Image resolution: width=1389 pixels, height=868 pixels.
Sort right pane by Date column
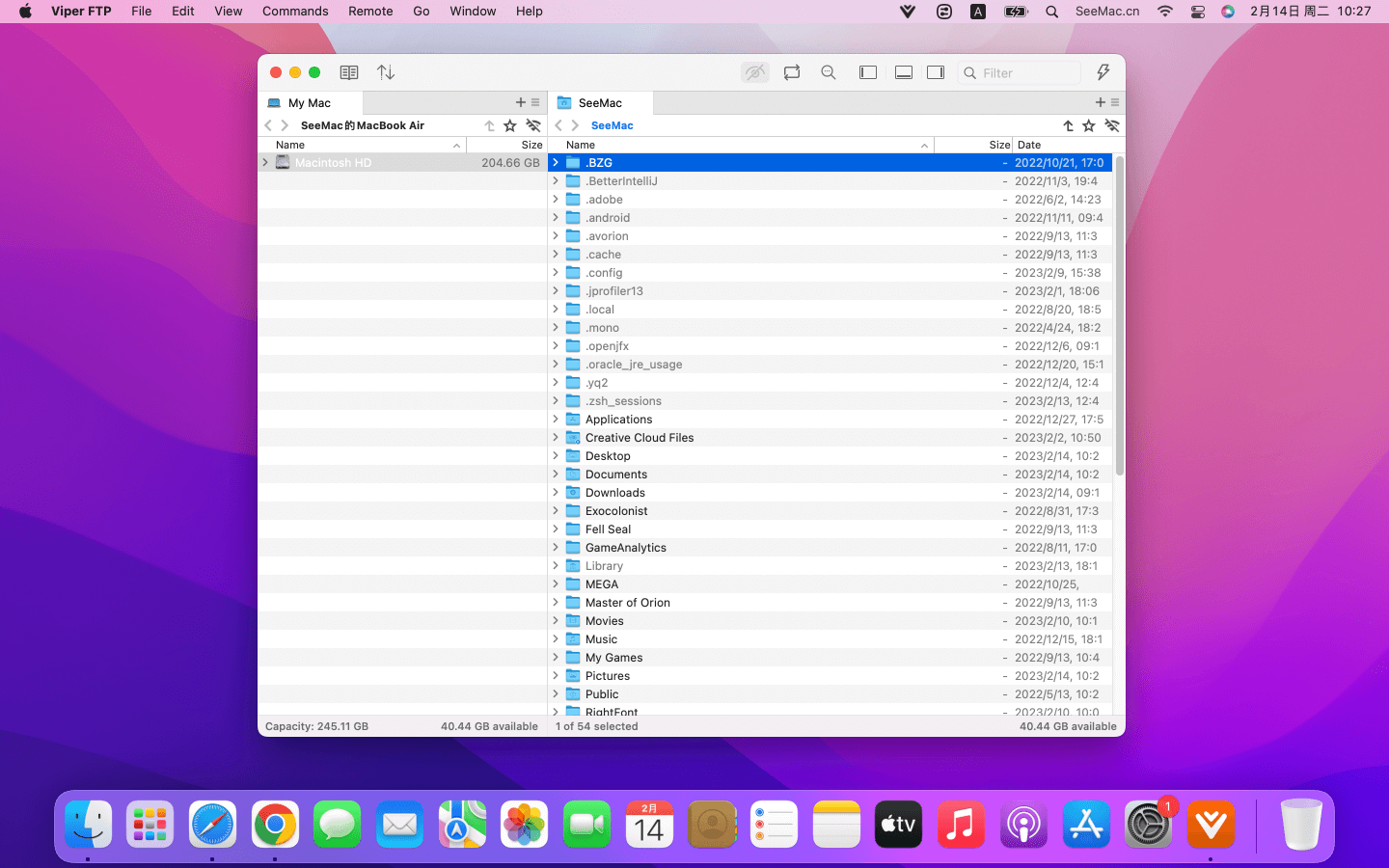click(1029, 145)
